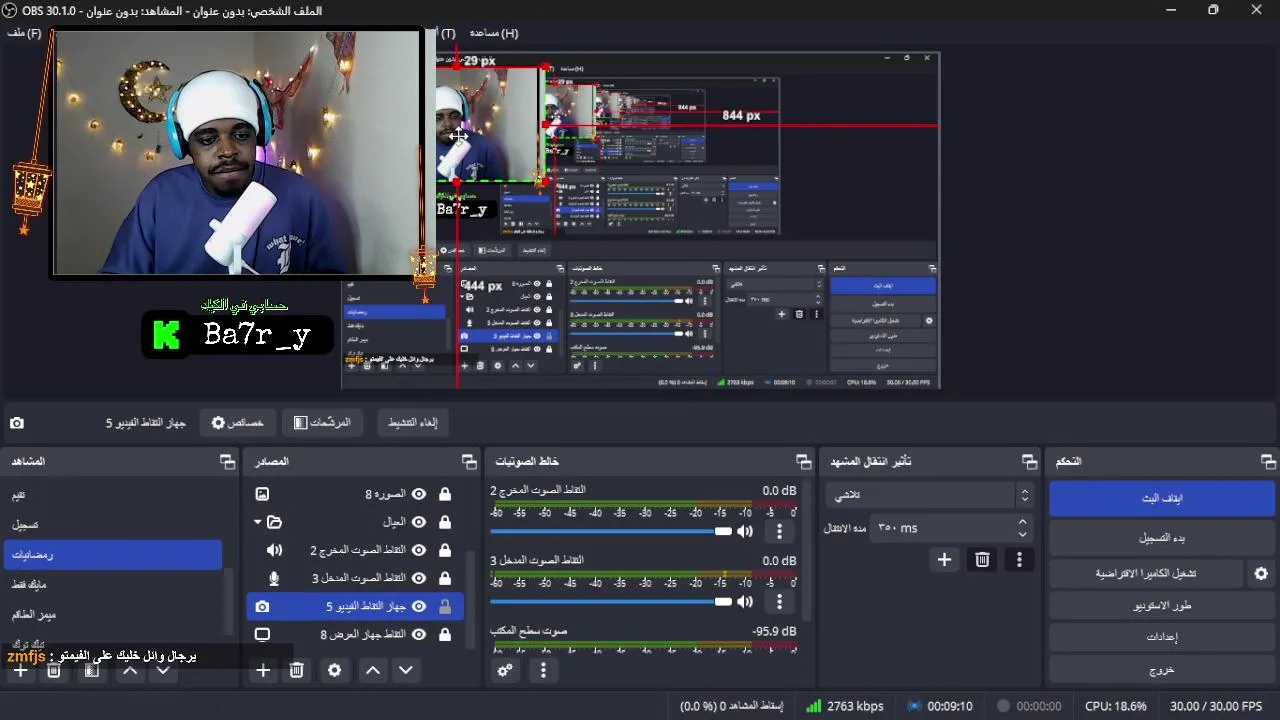Unlock the الصوره 8 source
The image size is (1280, 720).
point(445,494)
